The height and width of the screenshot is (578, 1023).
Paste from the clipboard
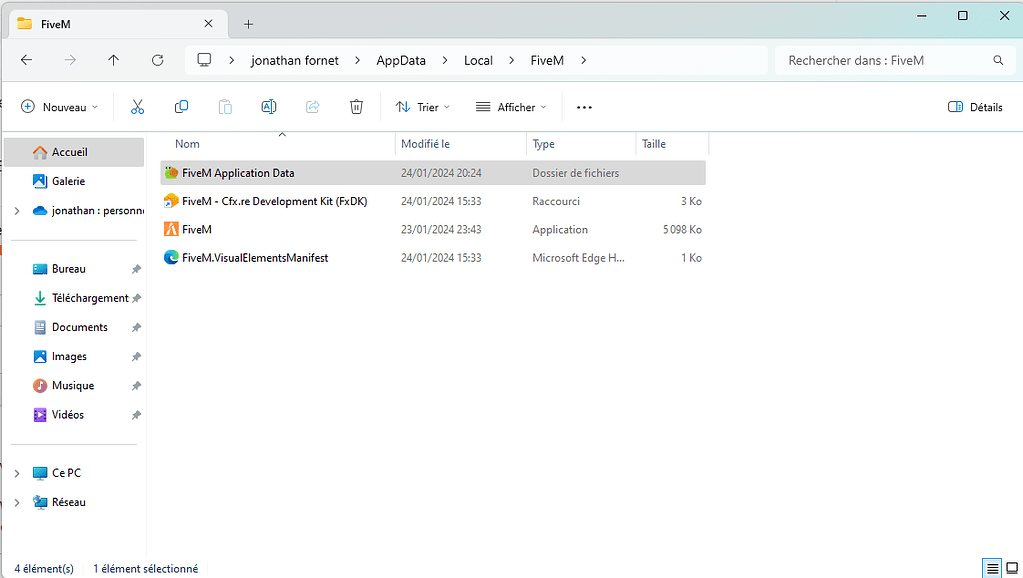point(224,107)
